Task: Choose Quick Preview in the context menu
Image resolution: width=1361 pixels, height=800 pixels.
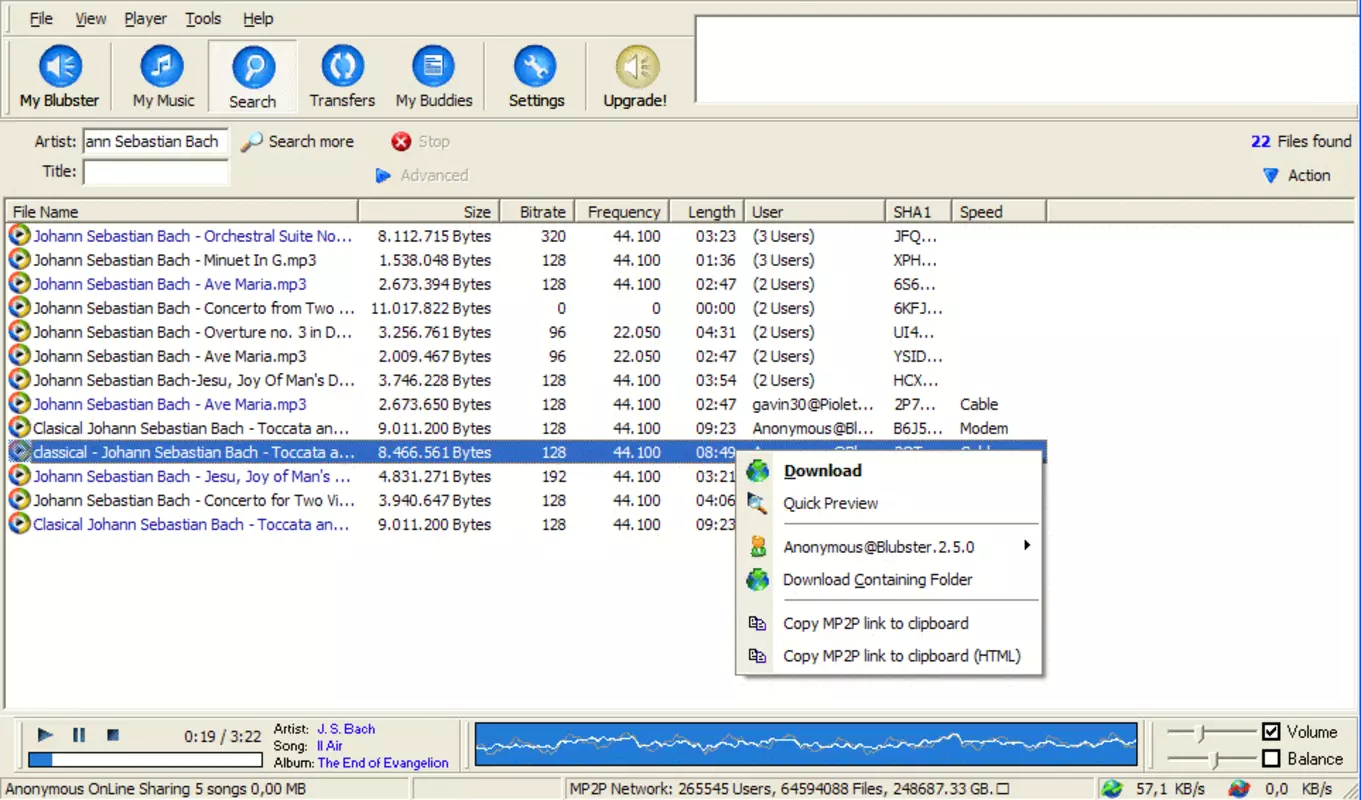Action: [x=890, y=504]
